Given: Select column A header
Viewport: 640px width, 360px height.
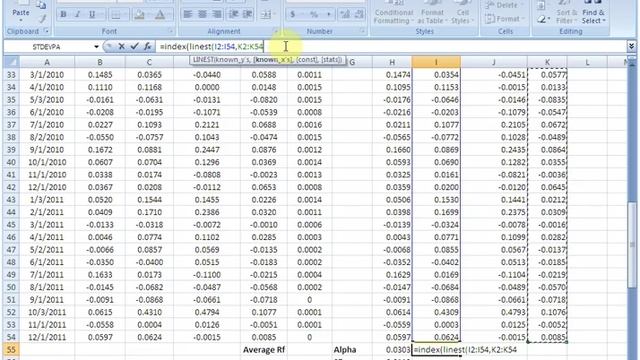Looking at the screenshot, I should coord(47,62).
